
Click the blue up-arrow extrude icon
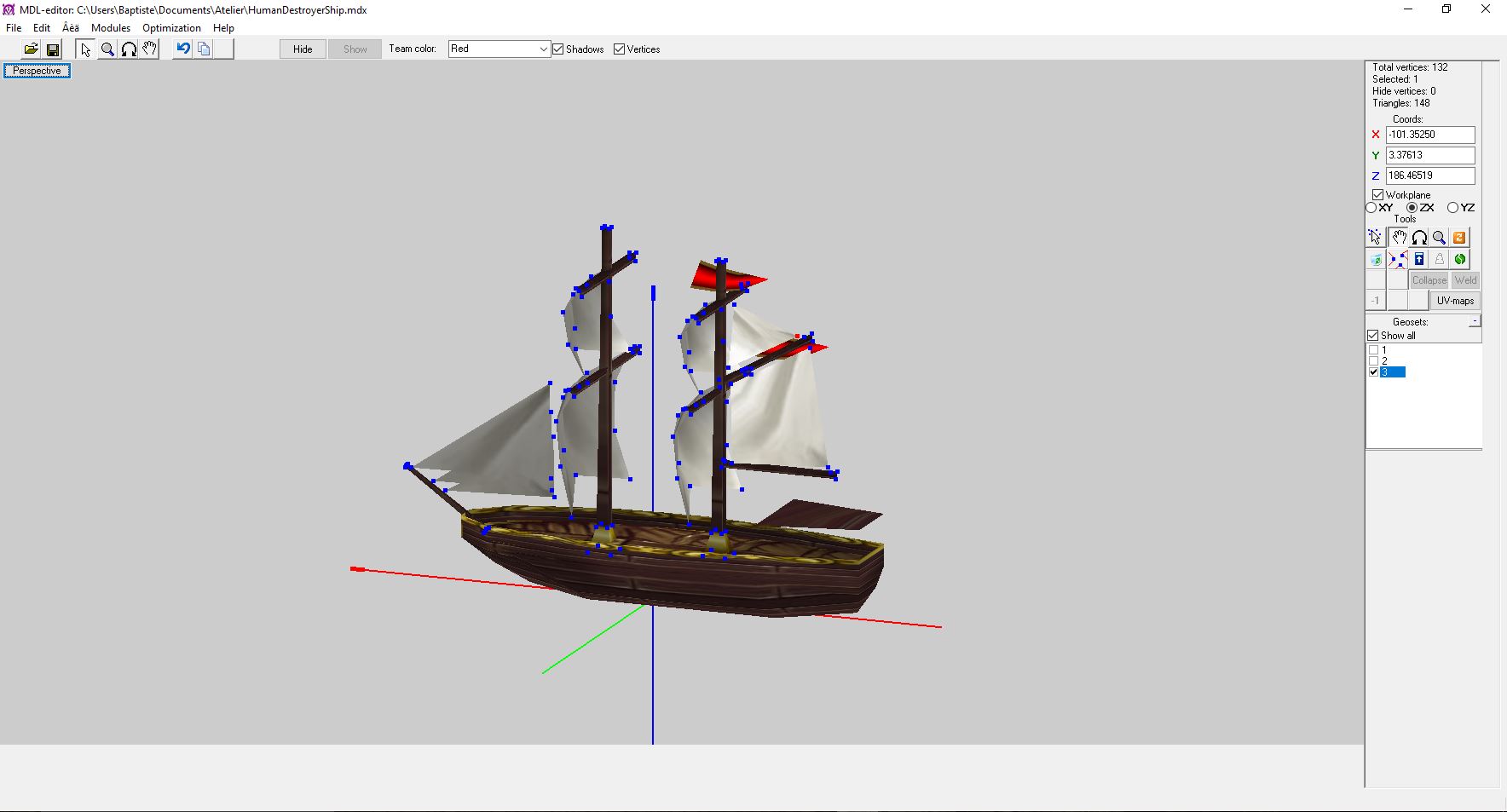pos(1419,259)
